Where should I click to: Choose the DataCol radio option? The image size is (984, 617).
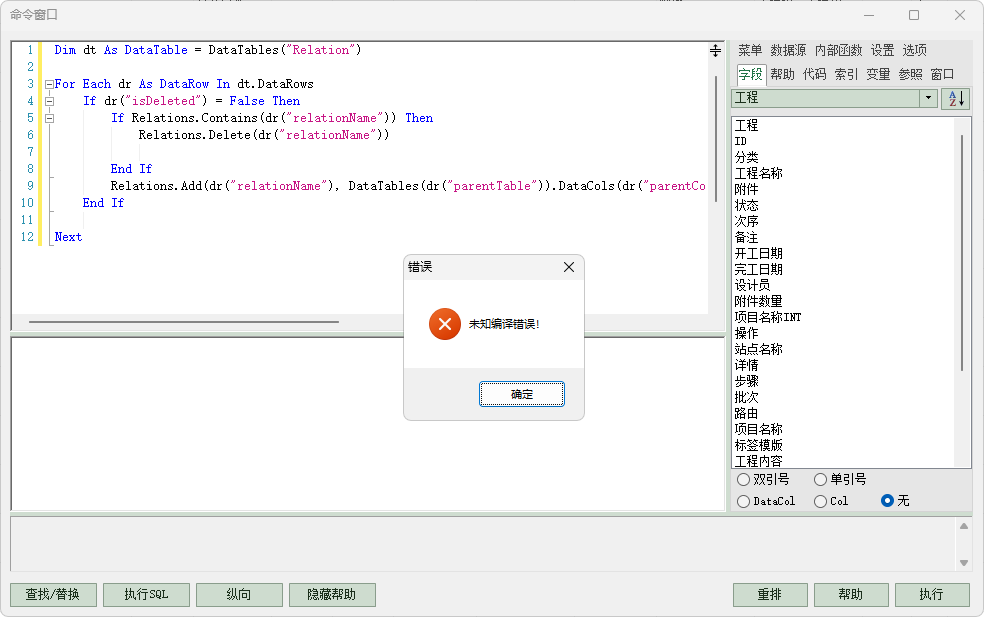coord(766,501)
